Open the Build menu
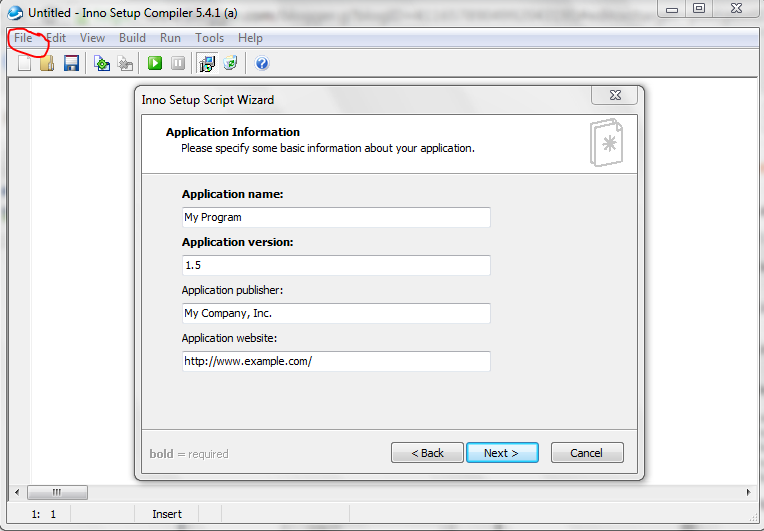Image resolution: width=764 pixels, height=531 pixels. tap(133, 38)
